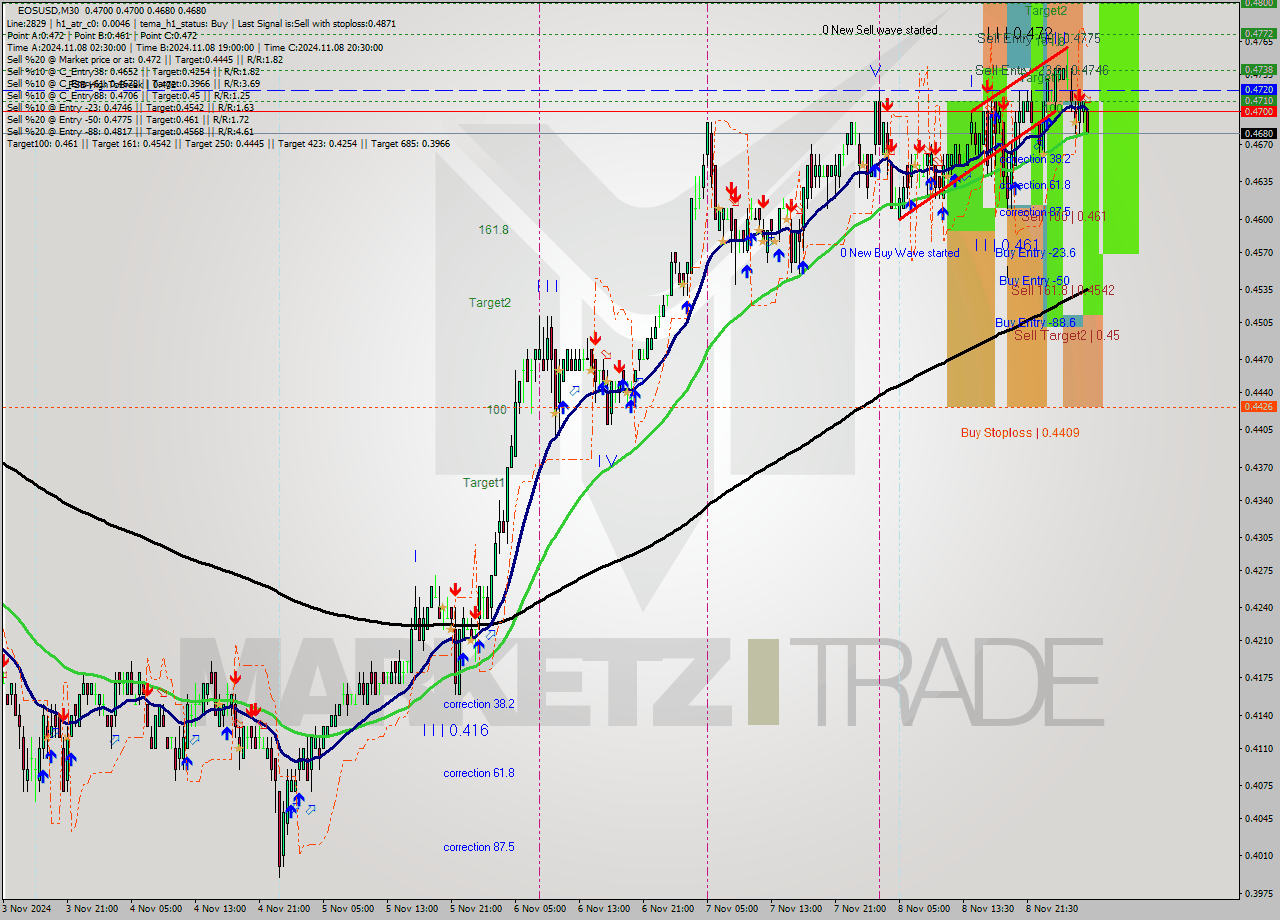Select the 'Buy Stoploss | 0.4409' label
The height and width of the screenshot is (920, 1280).
pos(1020,433)
